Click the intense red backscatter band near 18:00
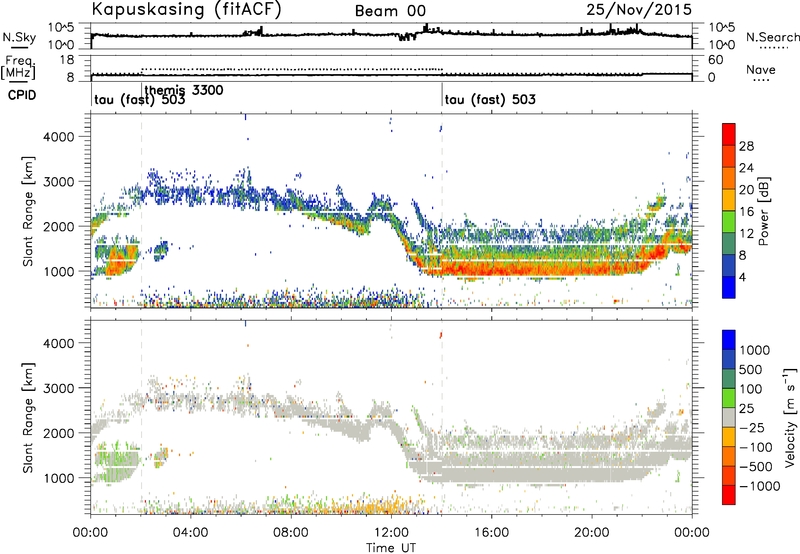The image size is (800, 554). click(541, 268)
